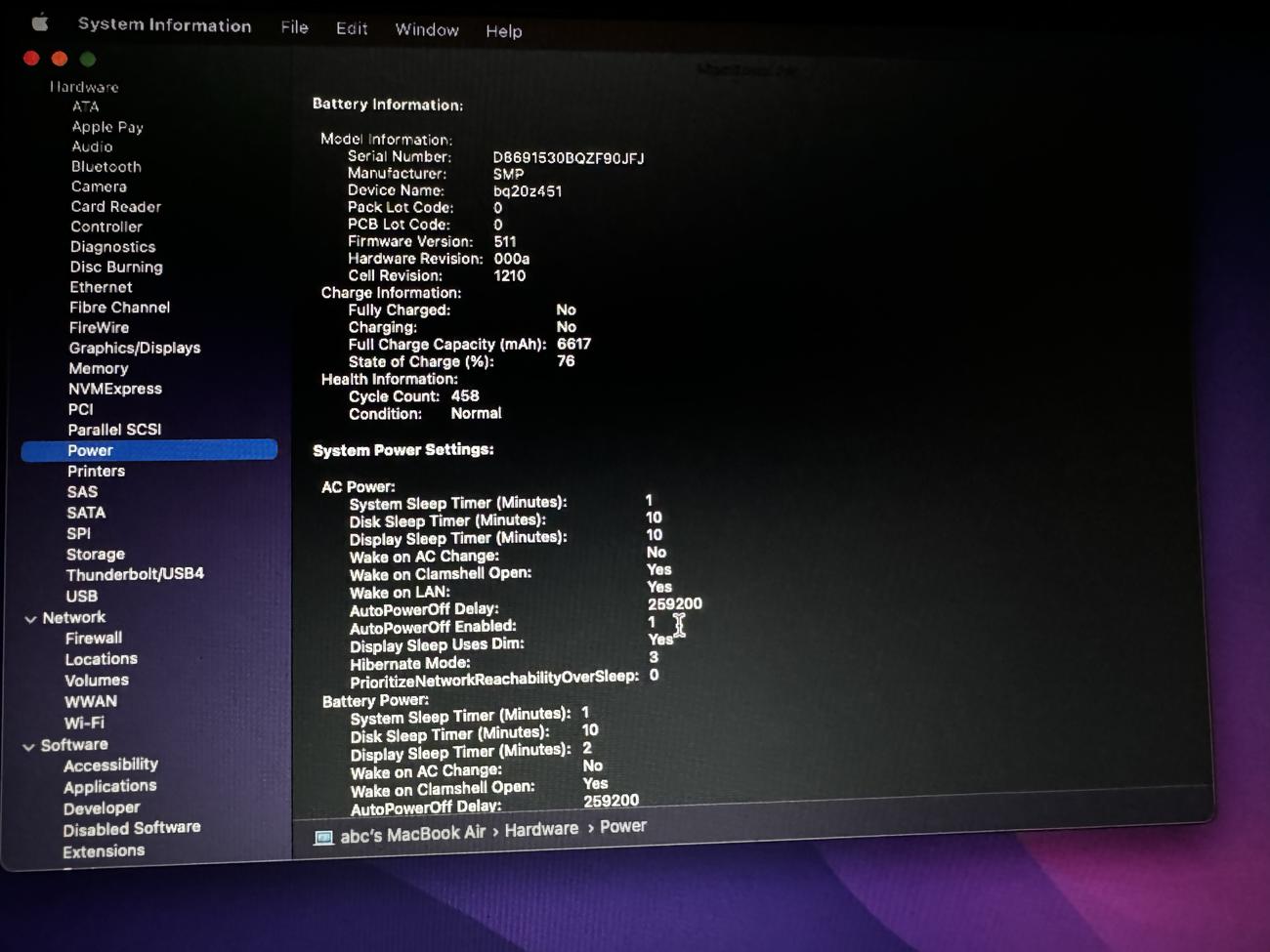Select the Network heading in sidebar
Viewport: 1270px width, 952px height.
pos(73,617)
